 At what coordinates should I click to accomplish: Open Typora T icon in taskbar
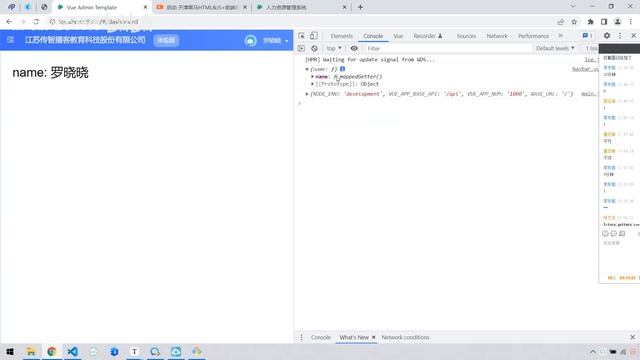click(134, 351)
